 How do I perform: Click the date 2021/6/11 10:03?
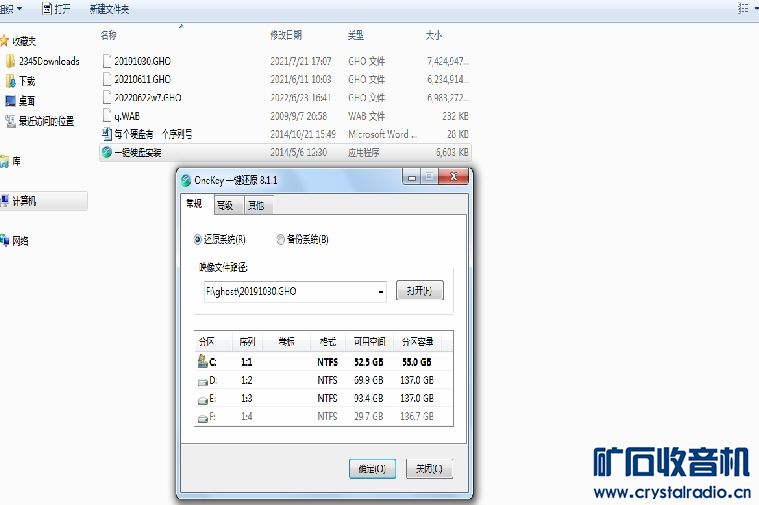301,79
